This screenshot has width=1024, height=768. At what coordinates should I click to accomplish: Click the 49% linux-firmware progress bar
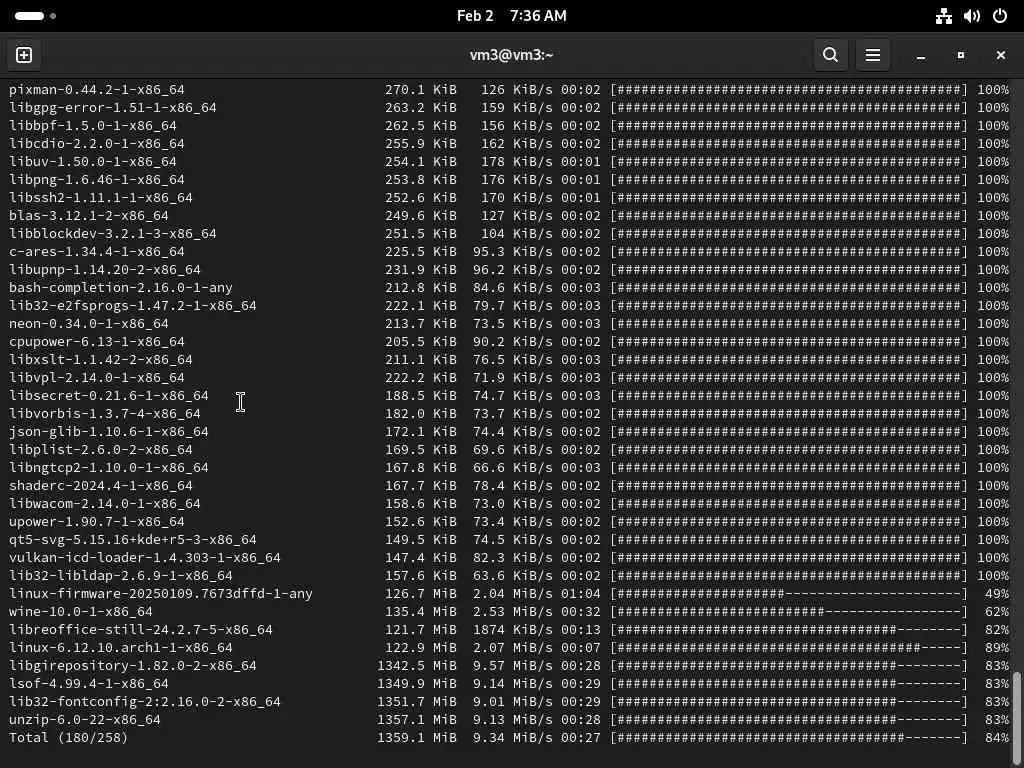(x=789, y=594)
